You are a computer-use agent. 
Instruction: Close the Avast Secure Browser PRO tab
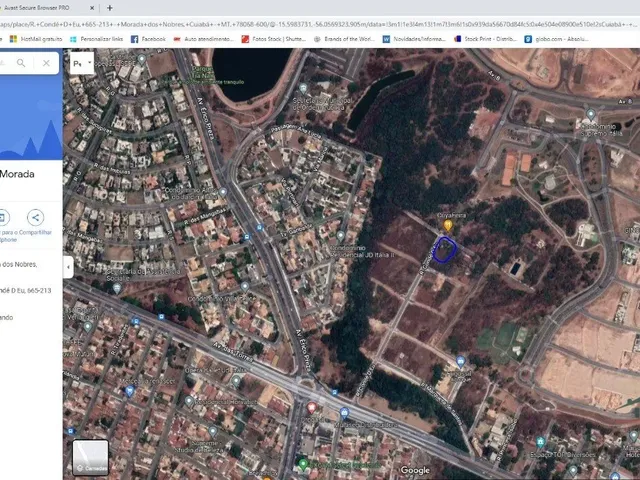click(x=92, y=8)
